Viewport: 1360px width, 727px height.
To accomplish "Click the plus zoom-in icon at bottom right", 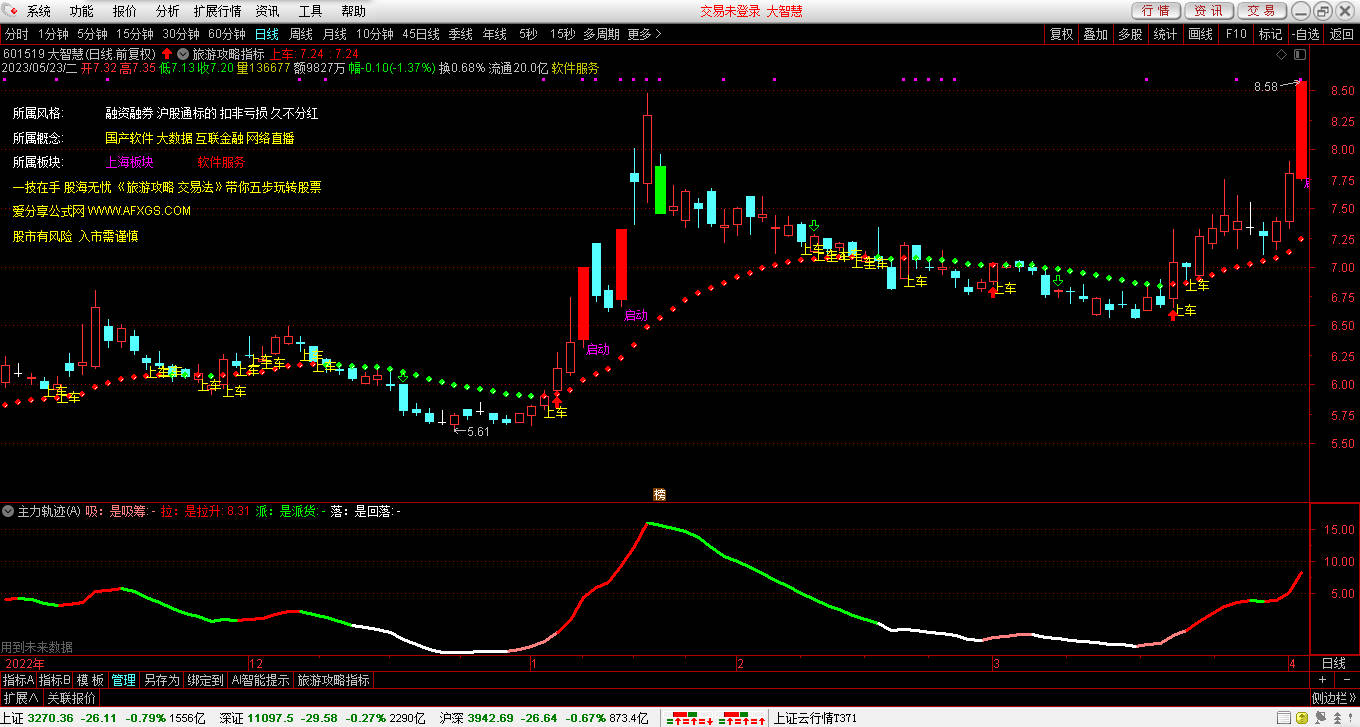I will tap(1321, 680).
